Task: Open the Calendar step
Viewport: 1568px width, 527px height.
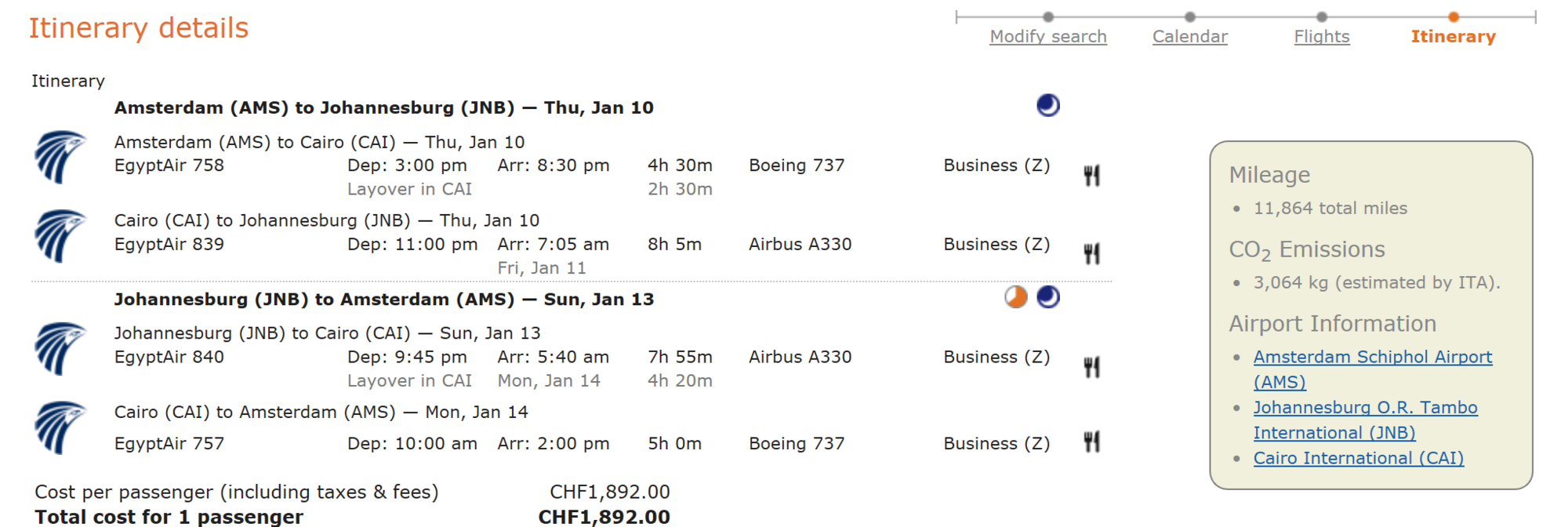Action: (1189, 37)
